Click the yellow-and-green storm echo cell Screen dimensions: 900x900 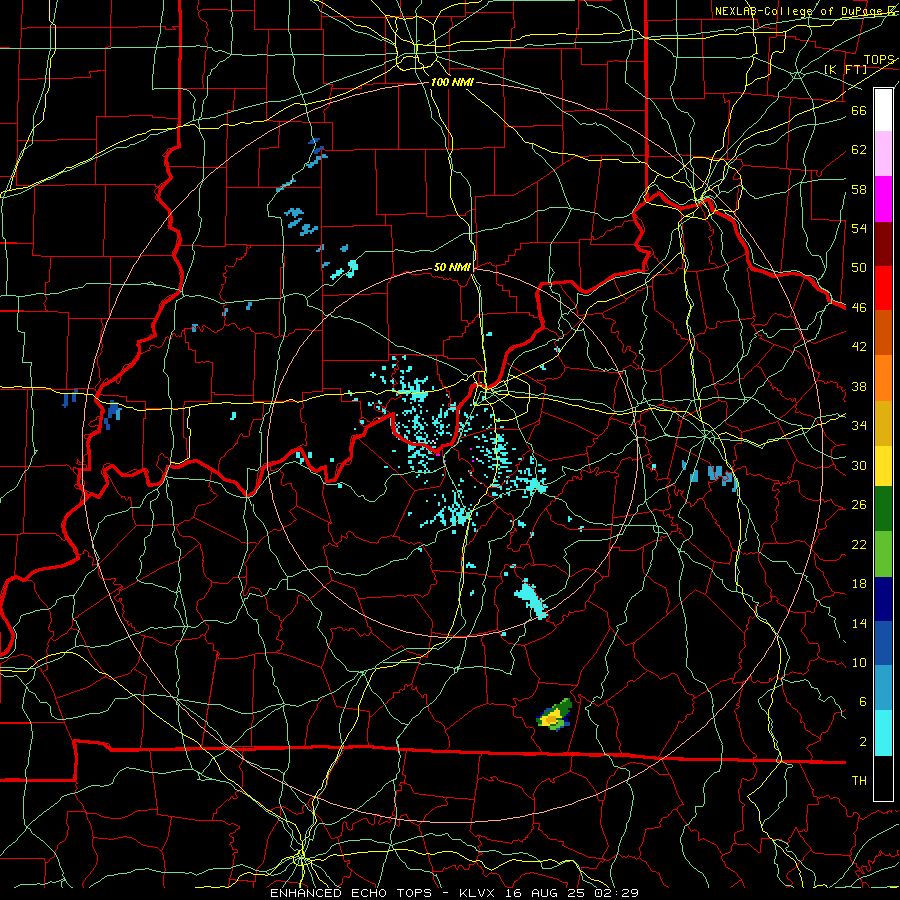coord(554,715)
